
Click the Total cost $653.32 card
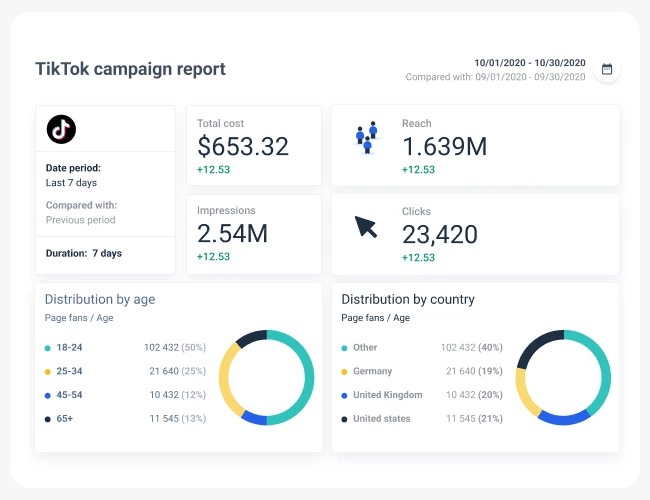click(x=254, y=145)
